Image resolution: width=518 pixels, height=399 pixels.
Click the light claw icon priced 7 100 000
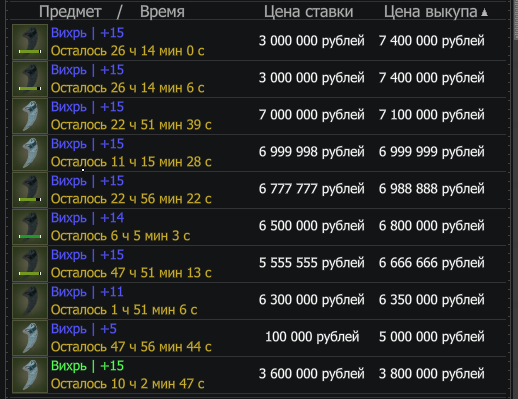tap(30, 116)
